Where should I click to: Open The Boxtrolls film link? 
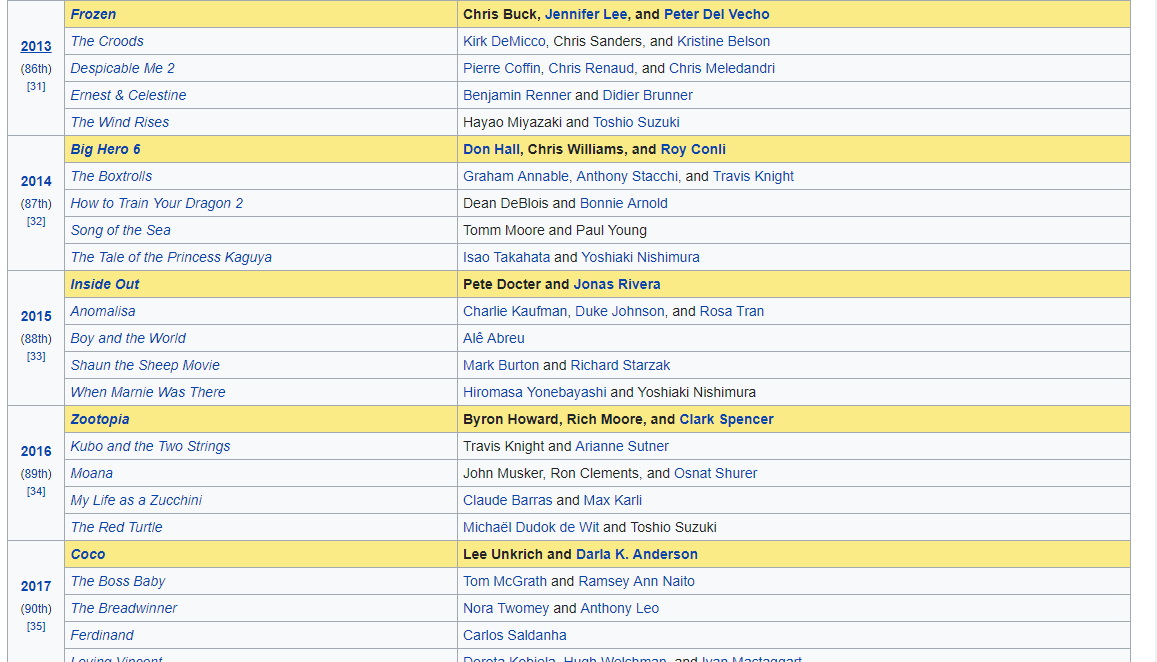click(111, 176)
